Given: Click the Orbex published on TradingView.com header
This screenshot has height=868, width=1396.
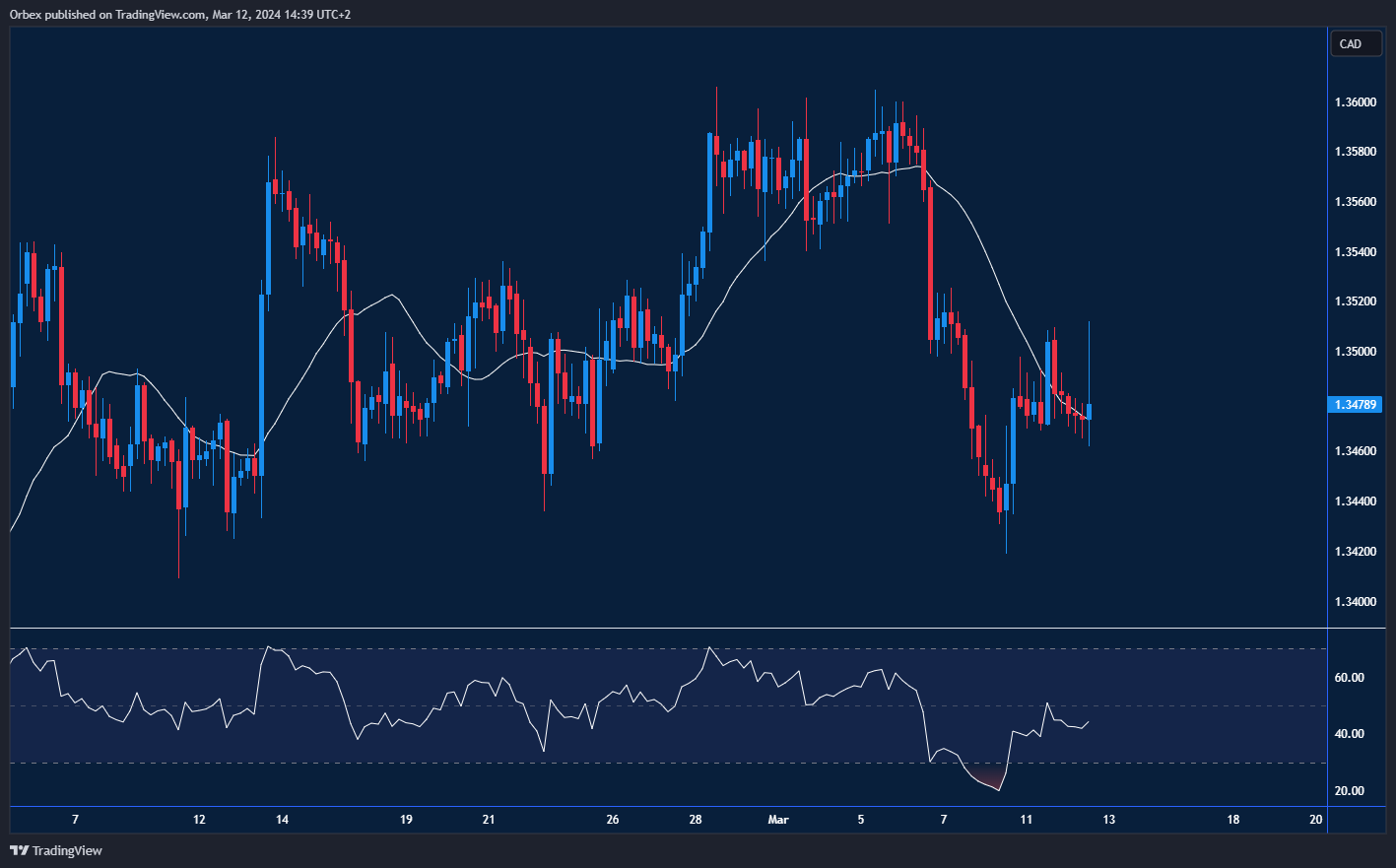Looking at the screenshot, I should [x=179, y=14].
